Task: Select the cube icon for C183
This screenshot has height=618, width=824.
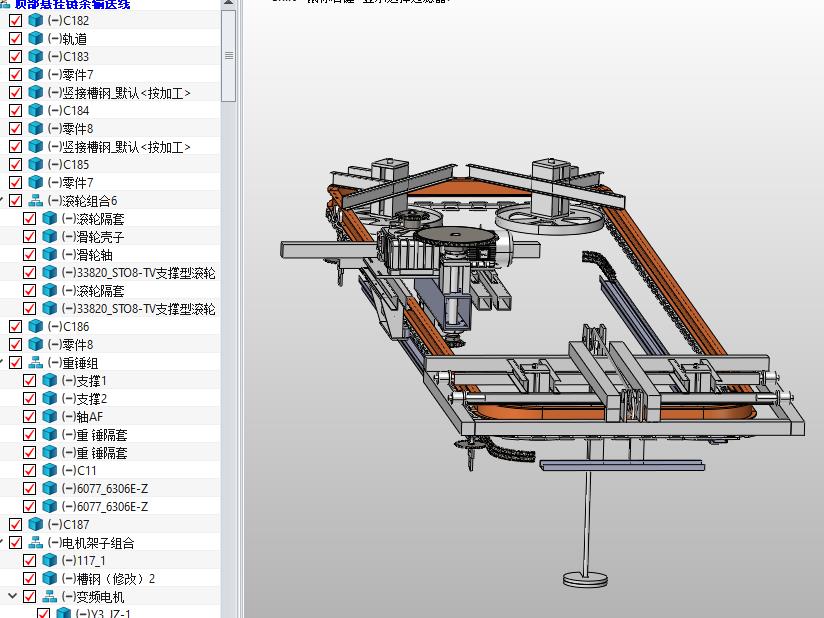Action: click(x=36, y=56)
